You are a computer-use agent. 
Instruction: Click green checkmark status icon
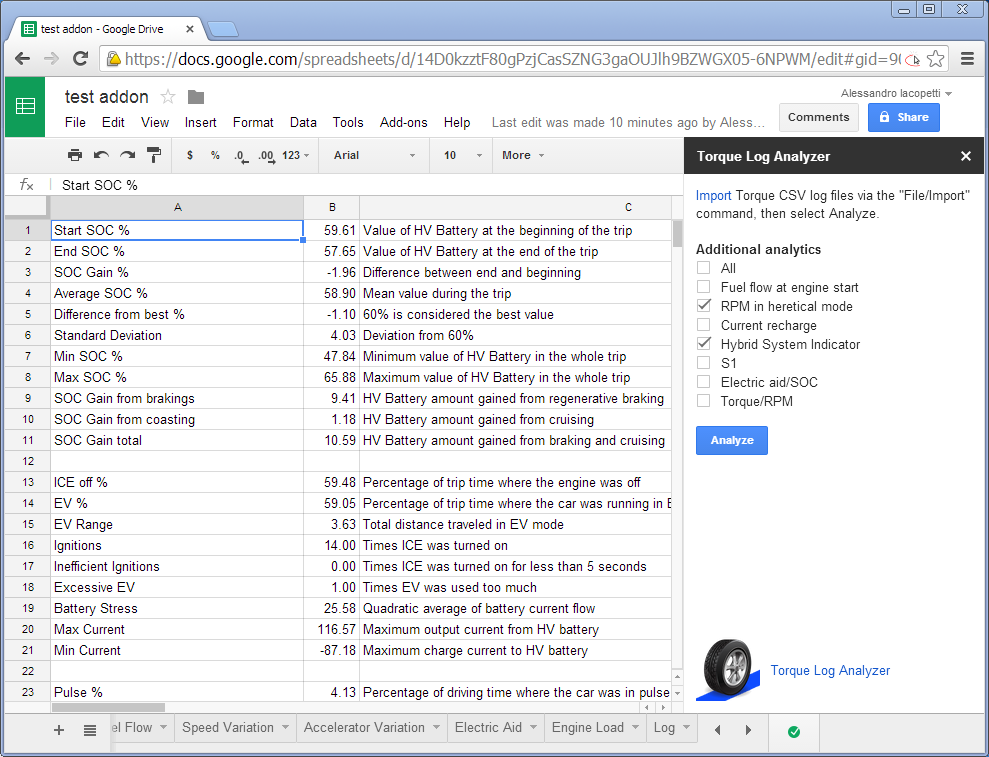tap(794, 732)
